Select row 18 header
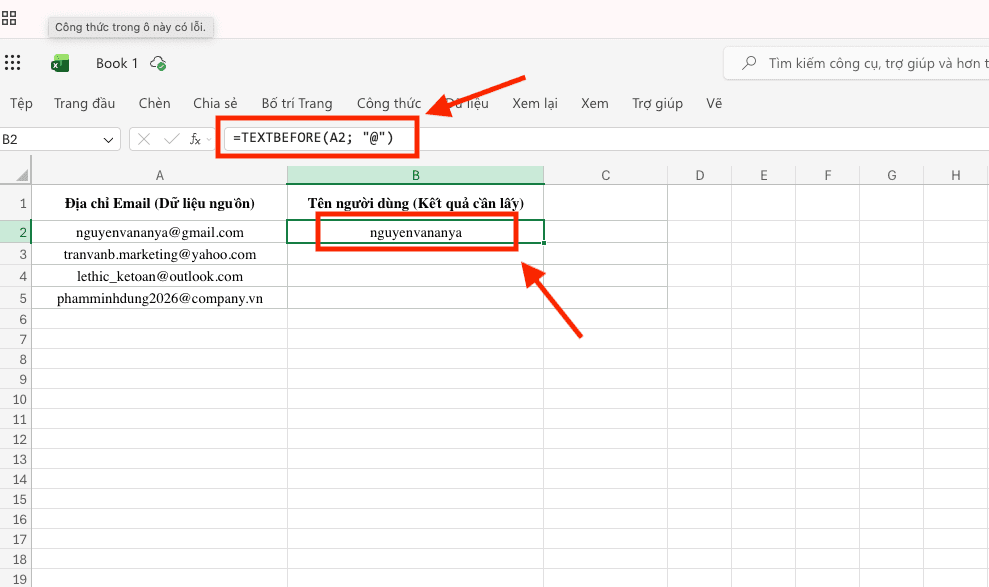989x587 pixels. coord(16,559)
